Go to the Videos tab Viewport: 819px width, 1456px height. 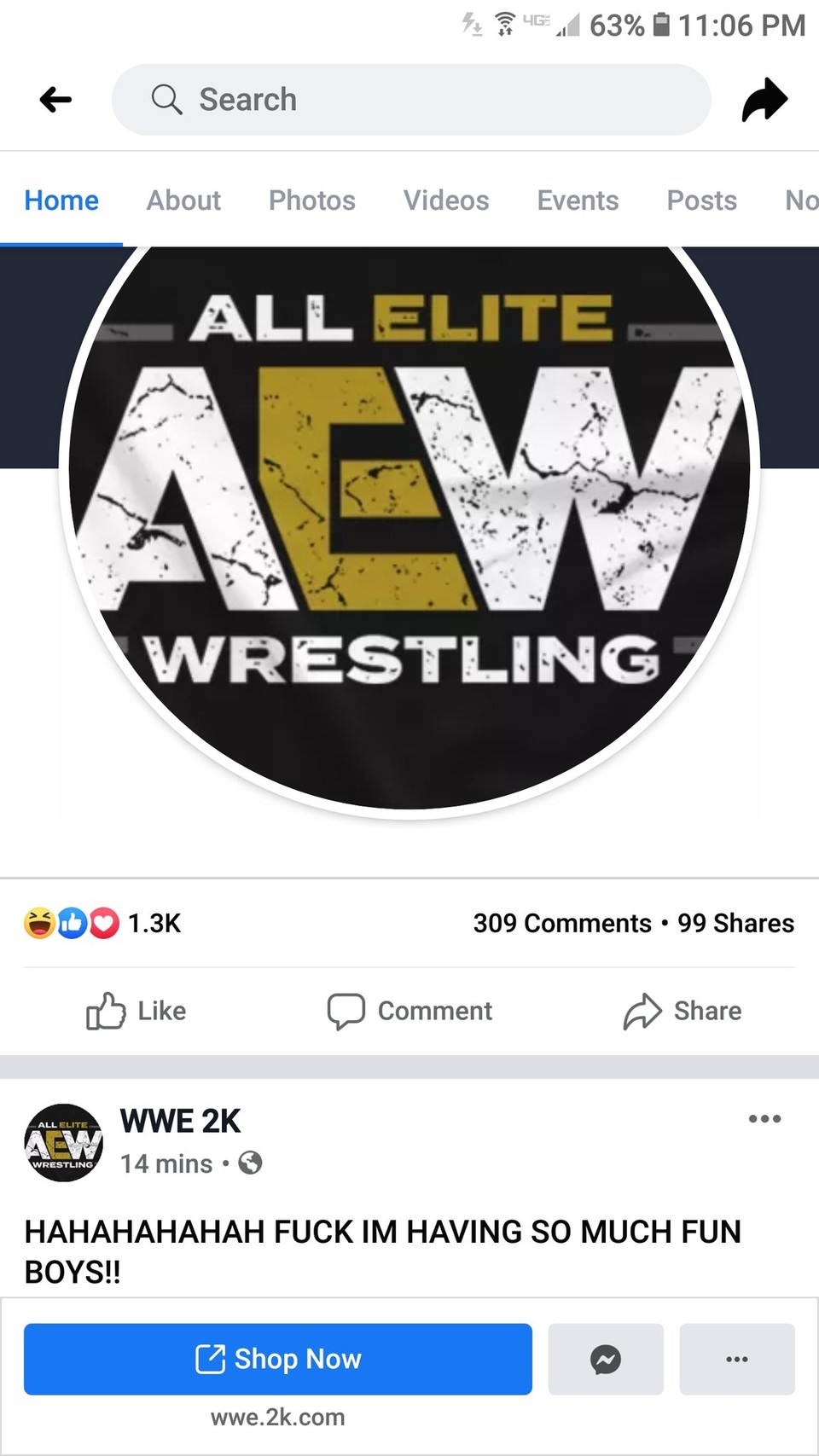pyautogui.click(x=446, y=200)
